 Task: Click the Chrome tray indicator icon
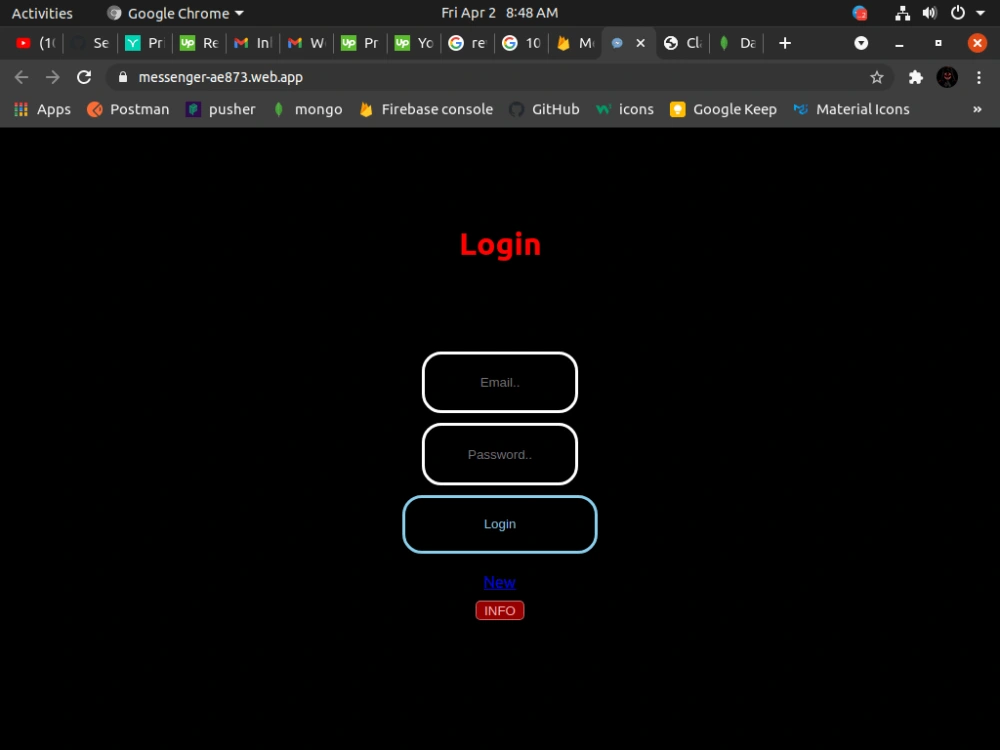[860, 13]
